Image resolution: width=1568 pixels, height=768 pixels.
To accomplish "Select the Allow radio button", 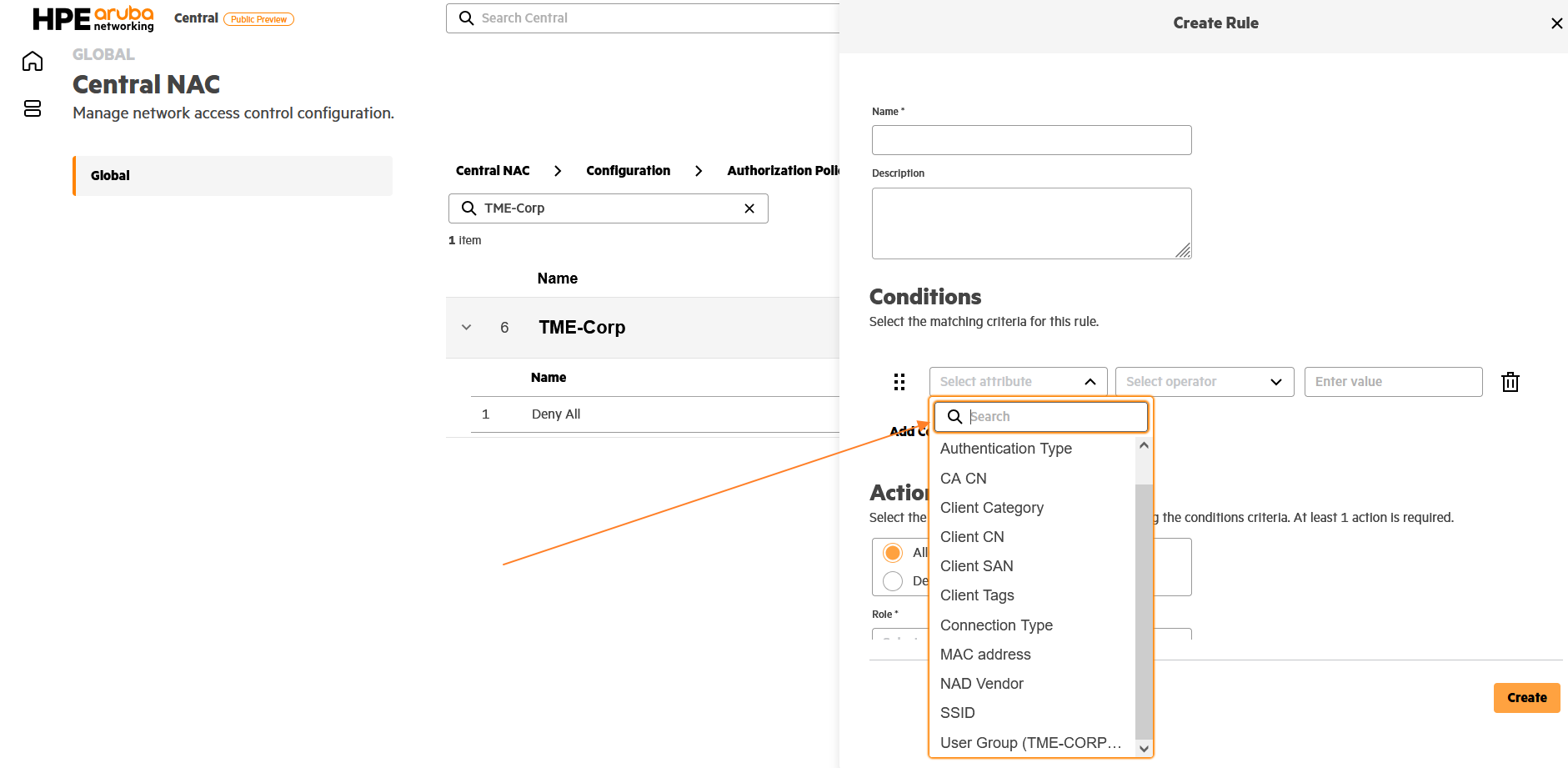I will click(x=893, y=552).
